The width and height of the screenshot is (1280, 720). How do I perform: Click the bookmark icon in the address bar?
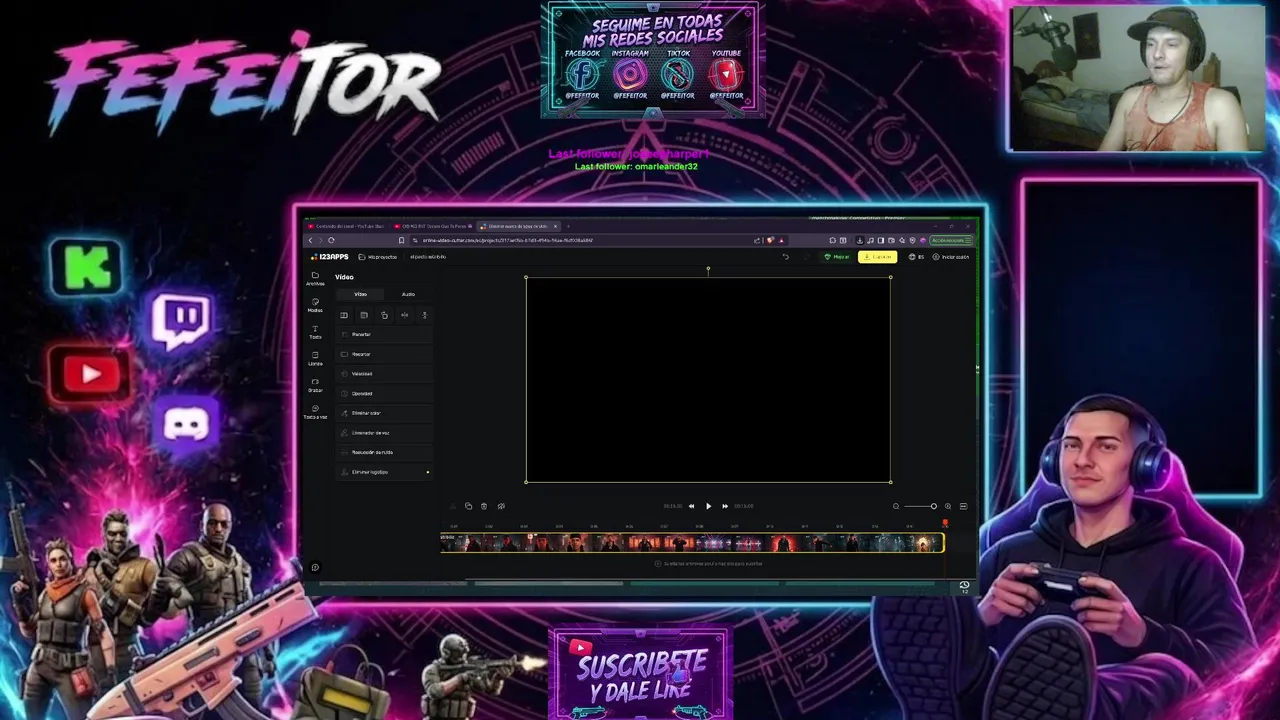coord(401,240)
